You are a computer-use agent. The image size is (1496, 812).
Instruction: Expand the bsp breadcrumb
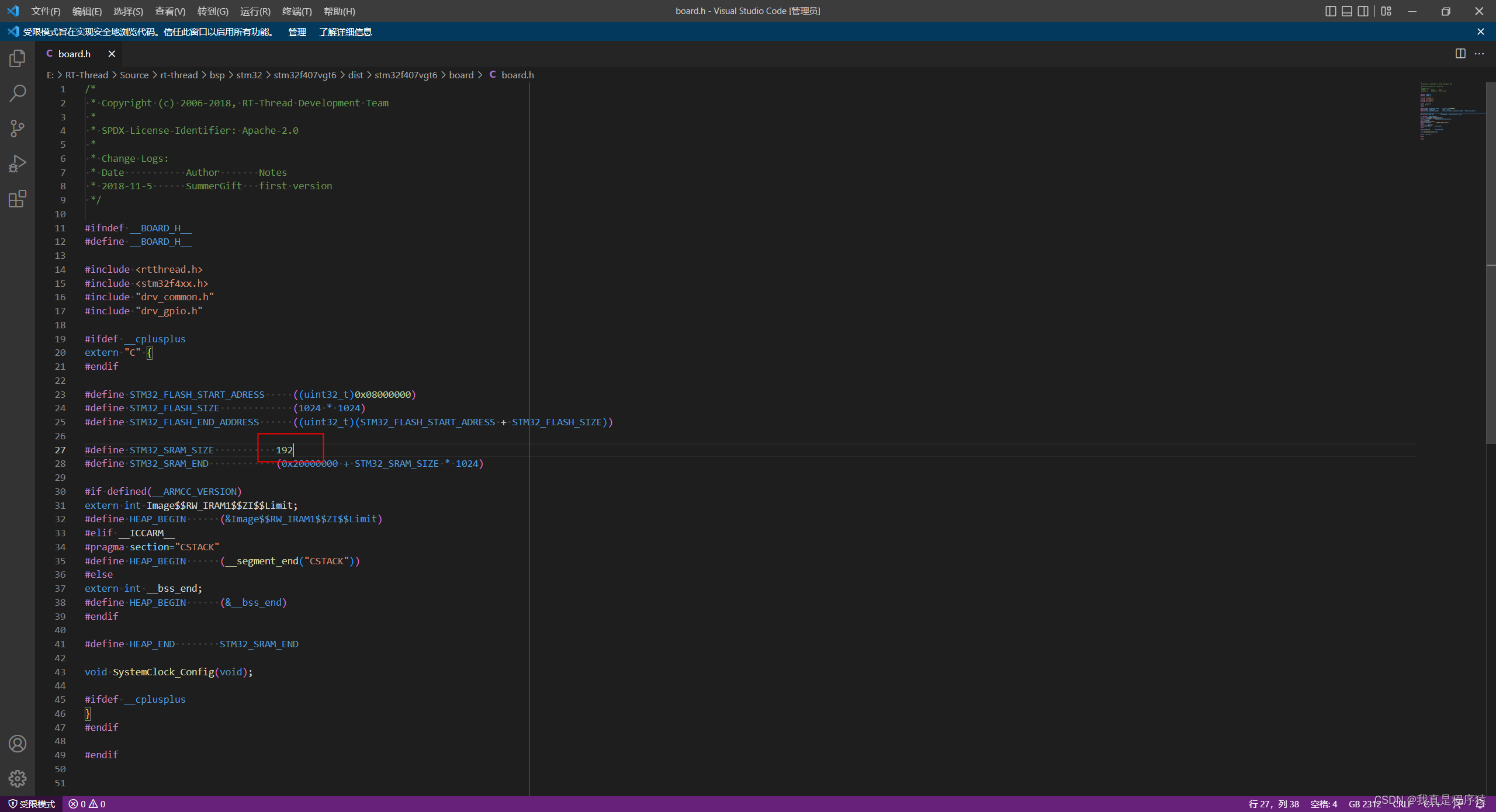[217, 75]
